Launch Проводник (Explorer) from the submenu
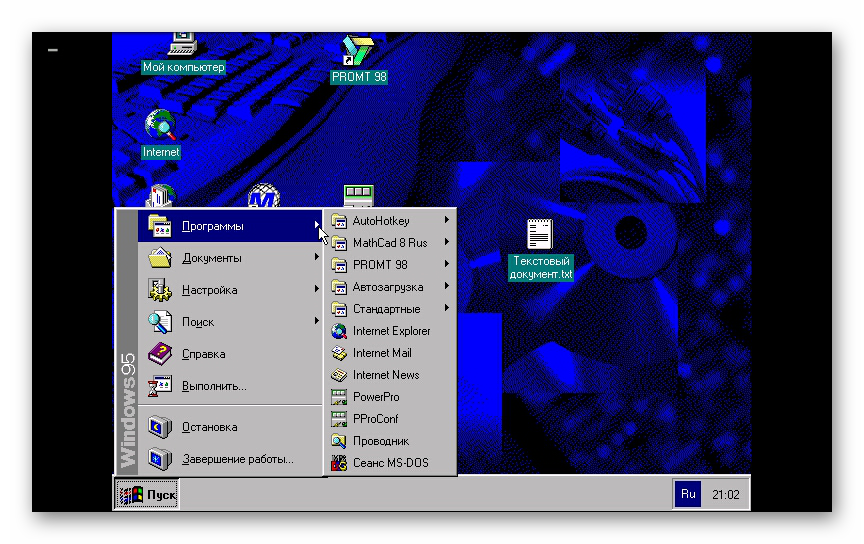This screenshot has height=544, width=864. click(x=380, y=441)
